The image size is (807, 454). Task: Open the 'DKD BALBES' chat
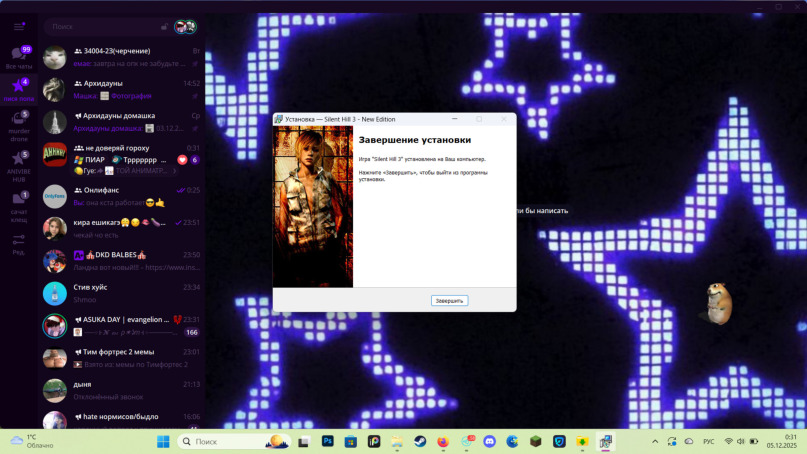coord(122,261)
